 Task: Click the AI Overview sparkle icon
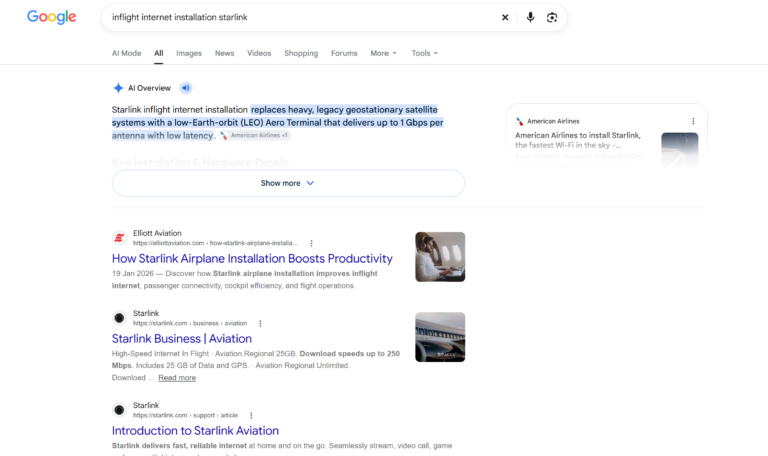pos(118,88)
